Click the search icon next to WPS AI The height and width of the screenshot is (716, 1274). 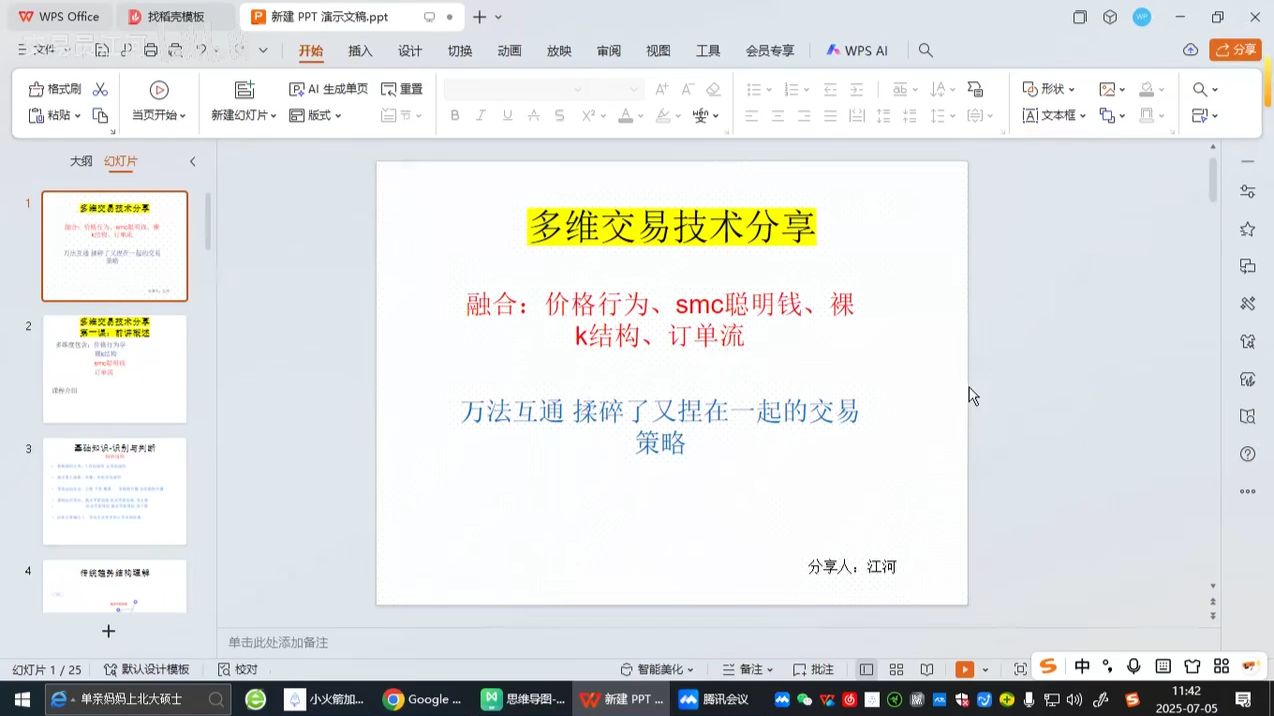(x=926, y=50)
